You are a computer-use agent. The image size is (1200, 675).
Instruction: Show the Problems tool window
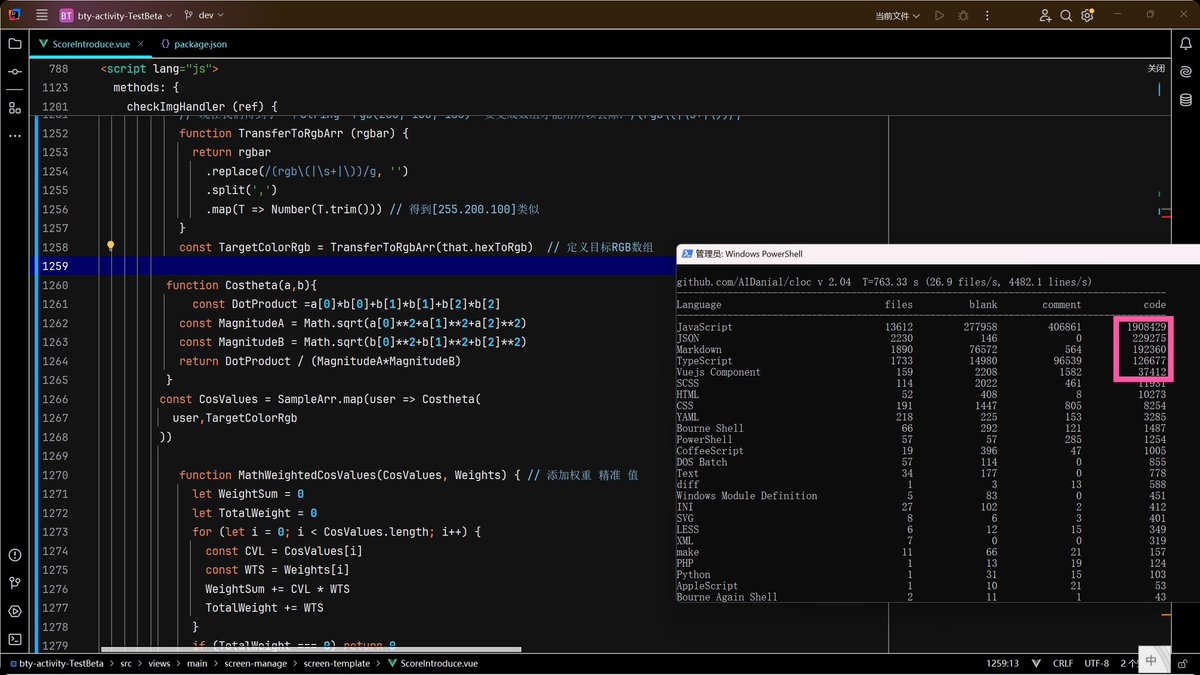click(15, 555)
